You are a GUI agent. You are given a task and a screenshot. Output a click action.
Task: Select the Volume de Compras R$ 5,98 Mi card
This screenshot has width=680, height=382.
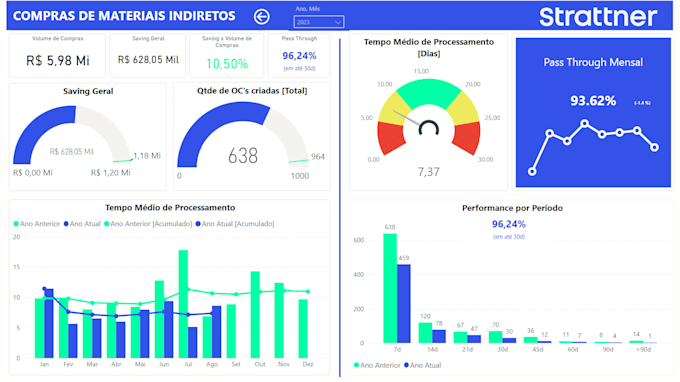(x=57, y=56)
